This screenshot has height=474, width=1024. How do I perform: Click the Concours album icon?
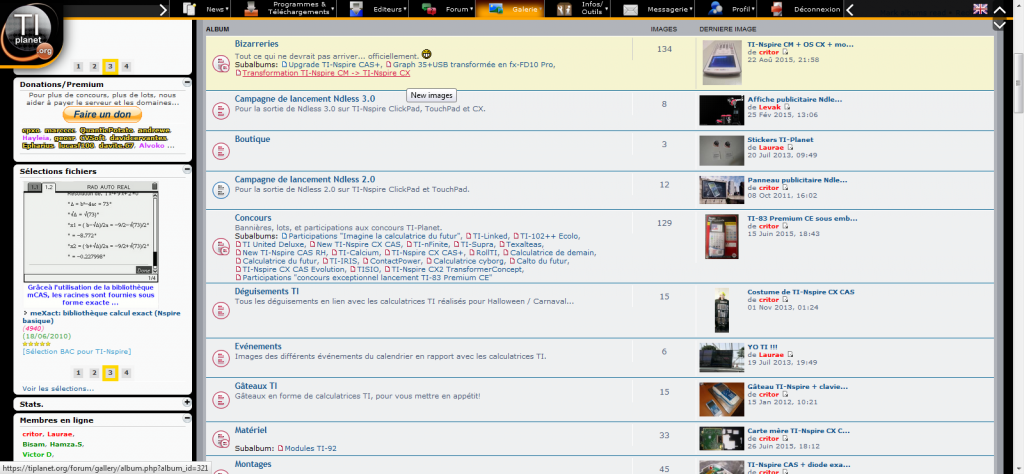click(220, 246)
